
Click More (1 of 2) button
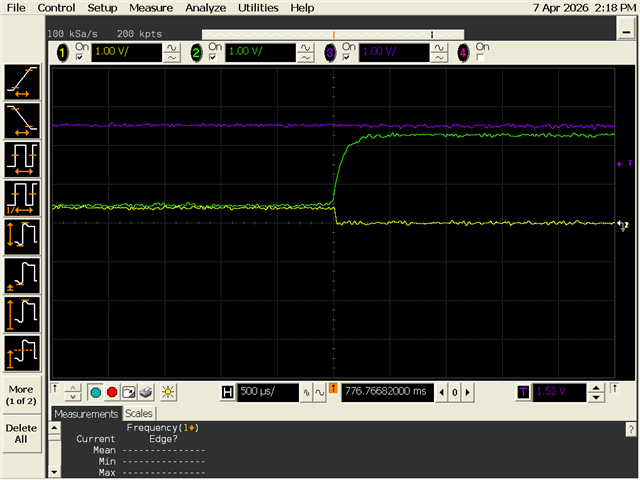pos(21,395)
